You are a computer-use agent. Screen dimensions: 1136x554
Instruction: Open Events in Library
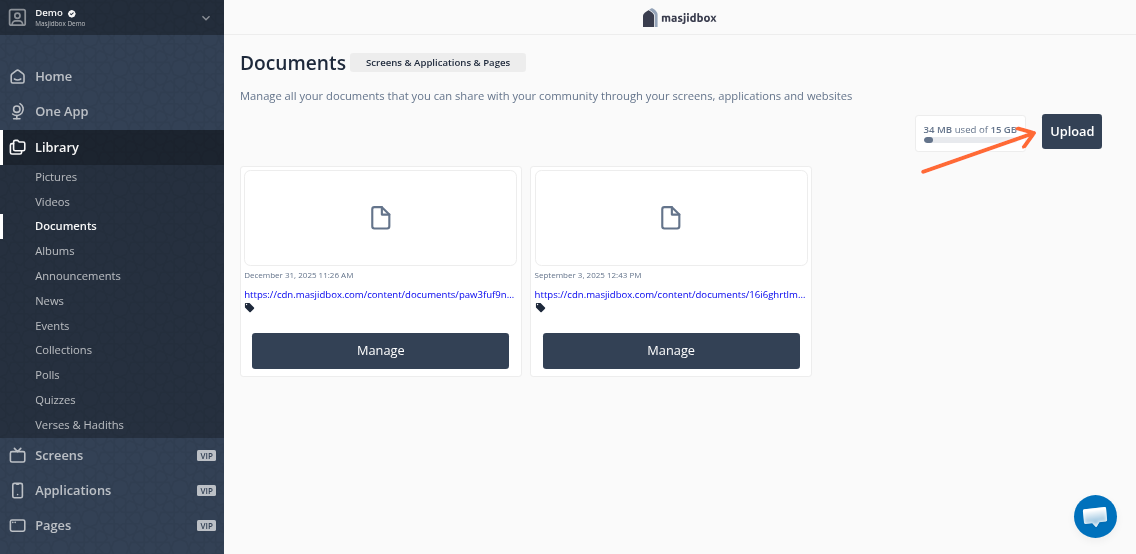[x=52, y=326]
